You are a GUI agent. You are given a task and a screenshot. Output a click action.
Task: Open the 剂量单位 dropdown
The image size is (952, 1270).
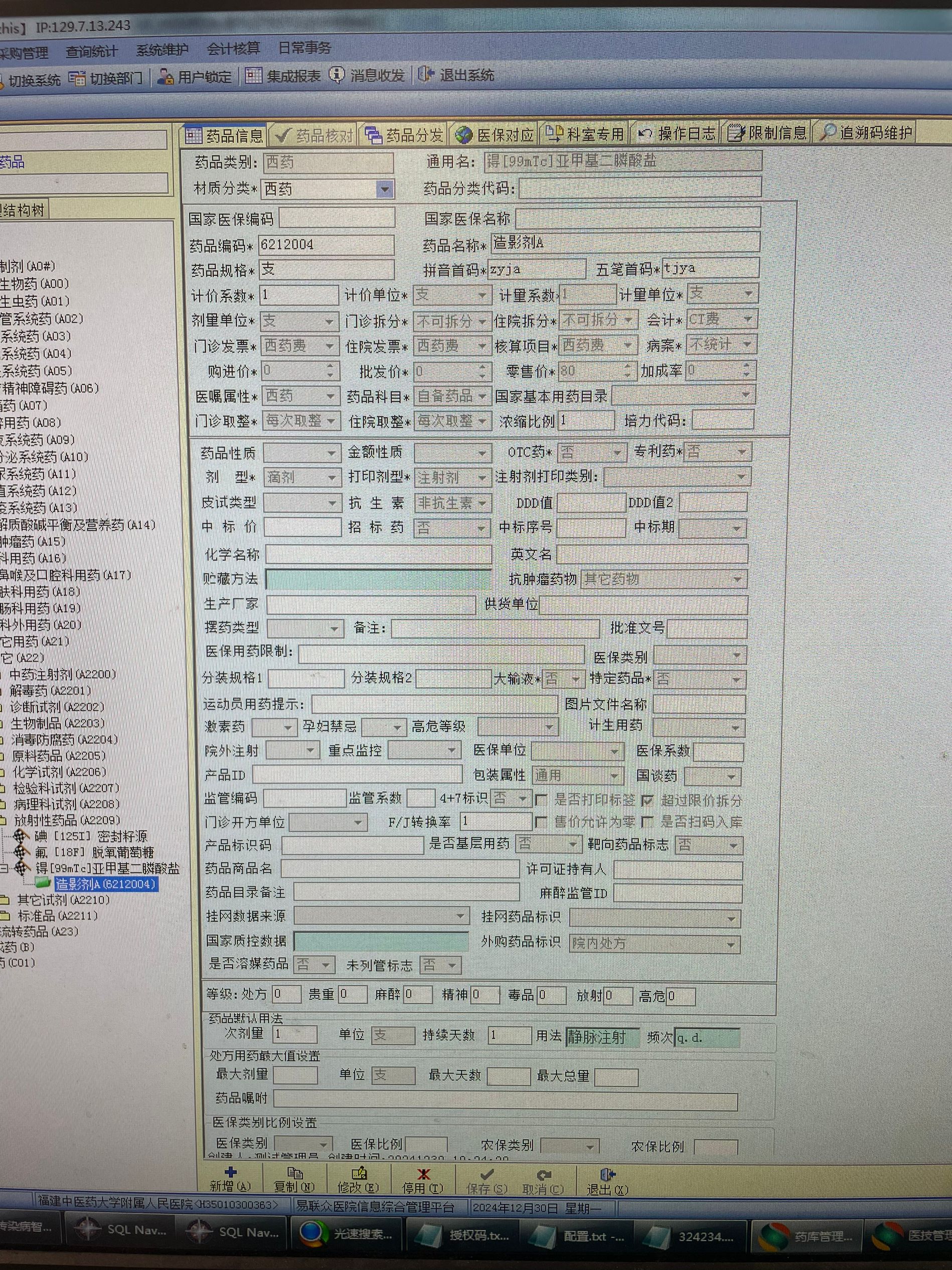tap(329, 321)
